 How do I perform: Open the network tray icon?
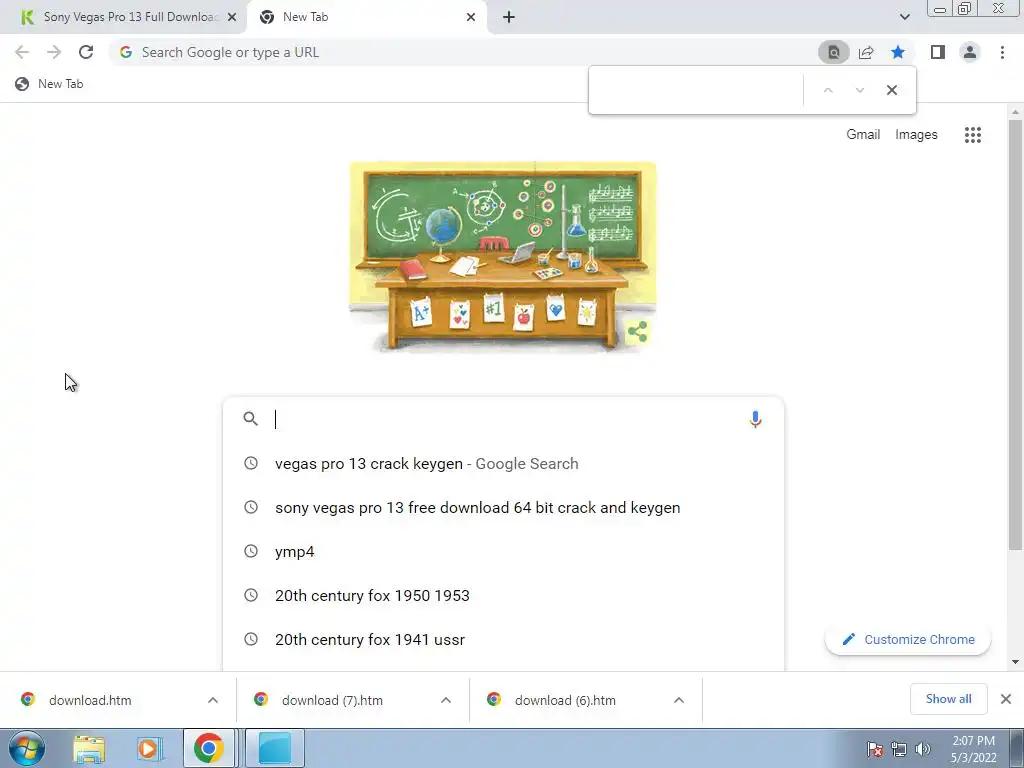tap(899, 750)
